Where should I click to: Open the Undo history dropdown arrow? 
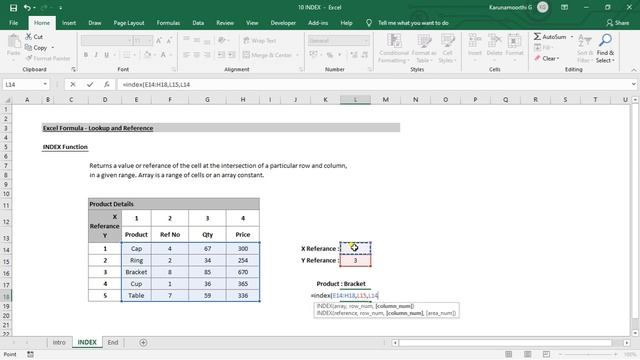pyautogui.click(x=34, y=8)
